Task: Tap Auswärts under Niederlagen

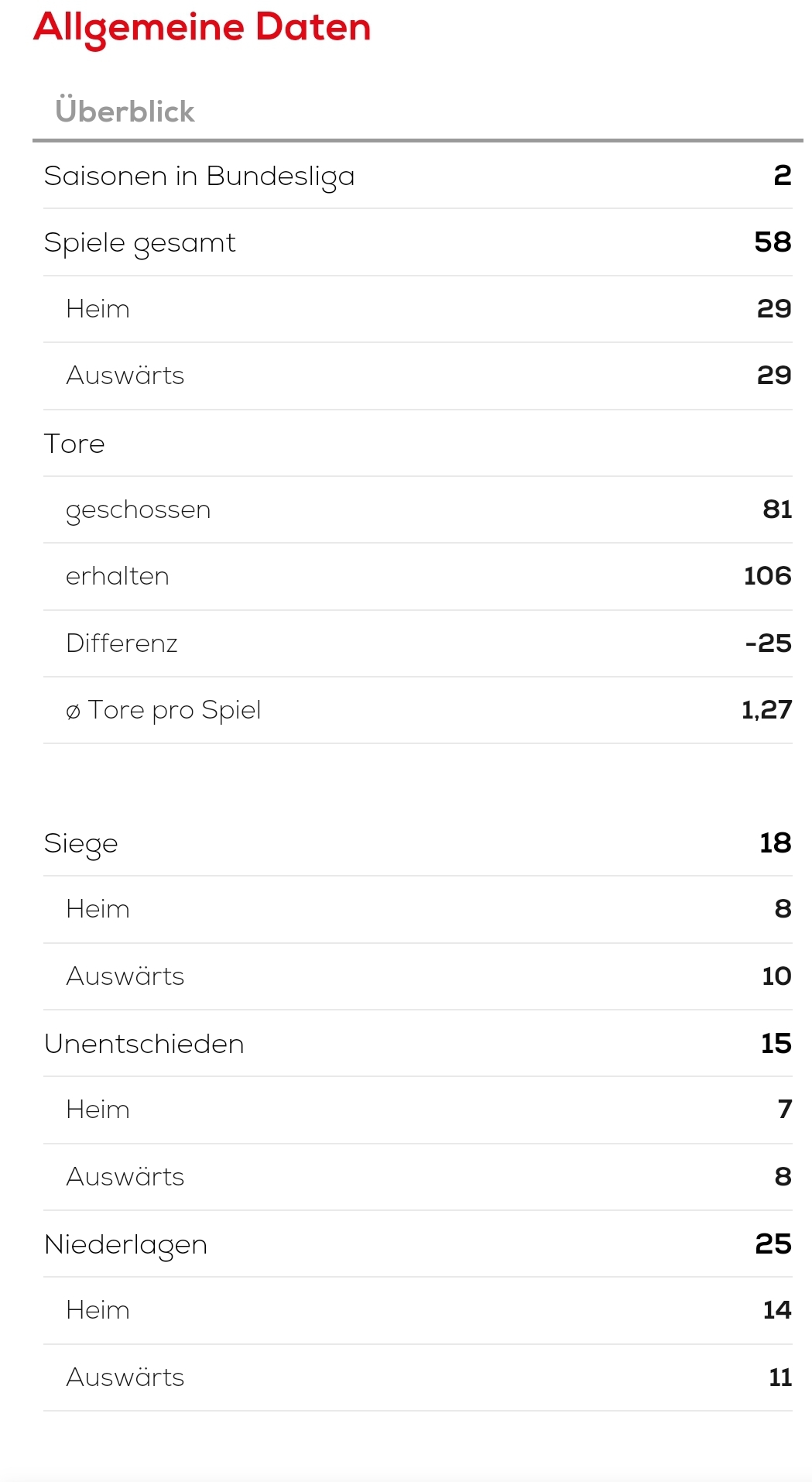Action: pyautogui.click(x=125, y=1377)
